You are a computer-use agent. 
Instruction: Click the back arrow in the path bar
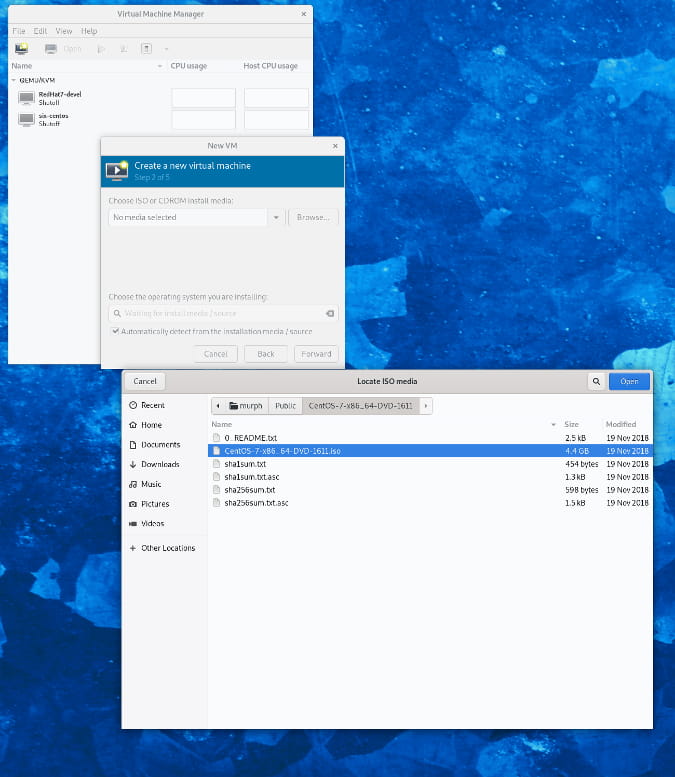[218, 406]
